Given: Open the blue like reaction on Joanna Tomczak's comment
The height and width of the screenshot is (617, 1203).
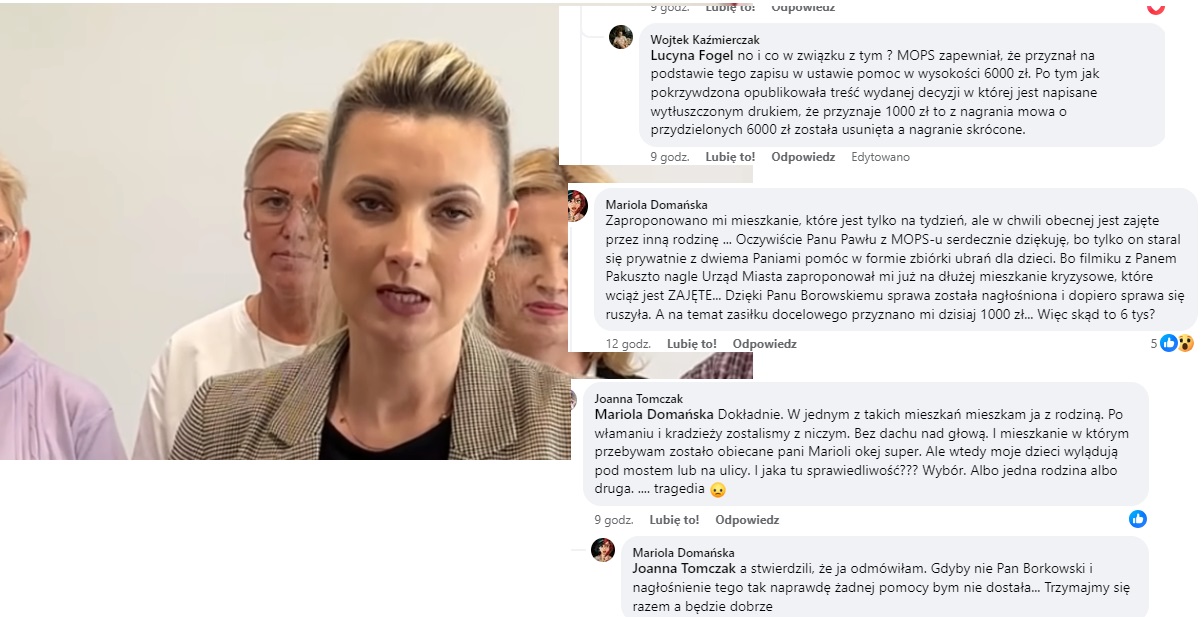Looking at the screenshot, I should [1137, 519].
